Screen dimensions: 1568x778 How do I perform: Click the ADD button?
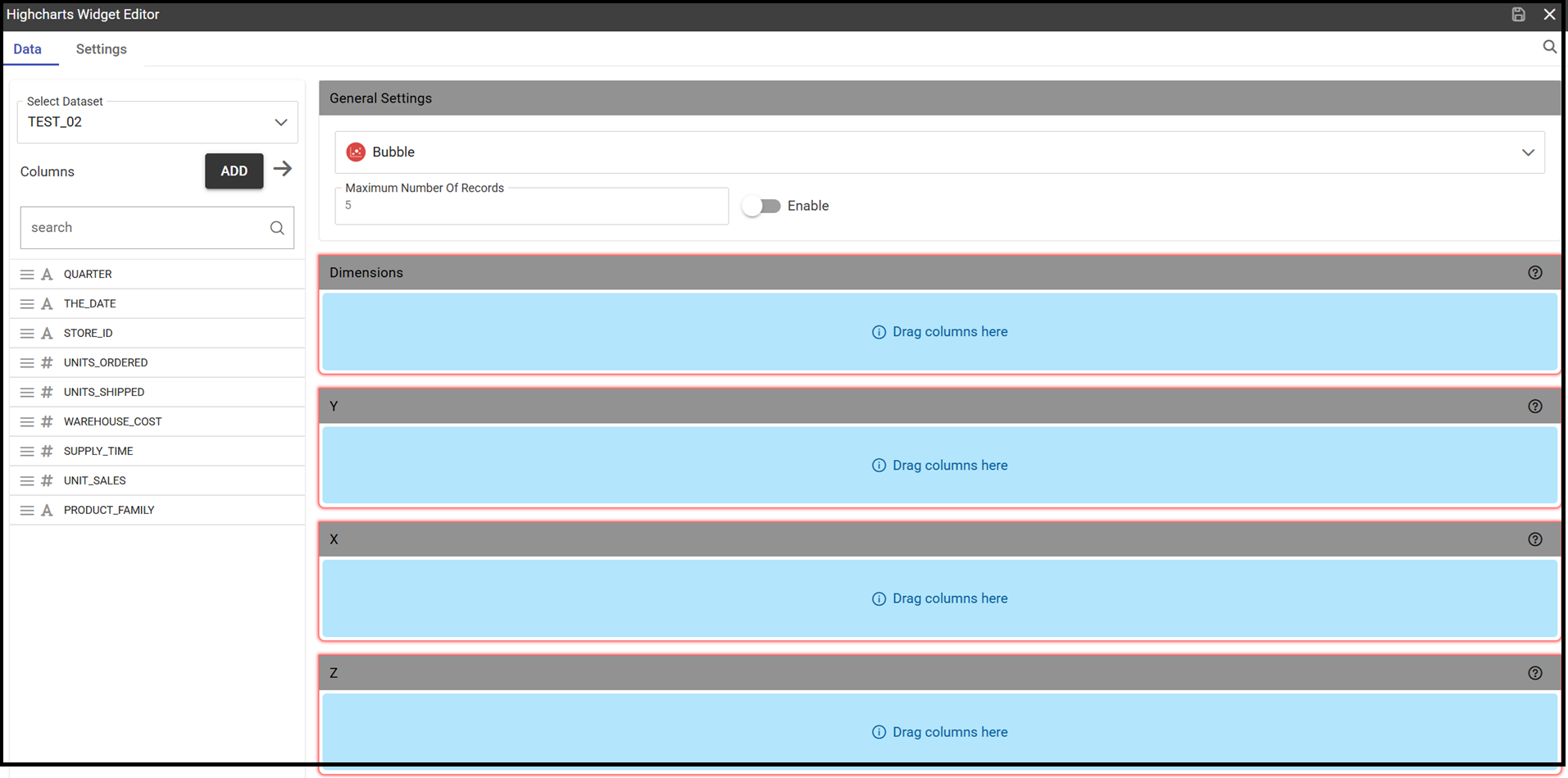coord(234,171)
